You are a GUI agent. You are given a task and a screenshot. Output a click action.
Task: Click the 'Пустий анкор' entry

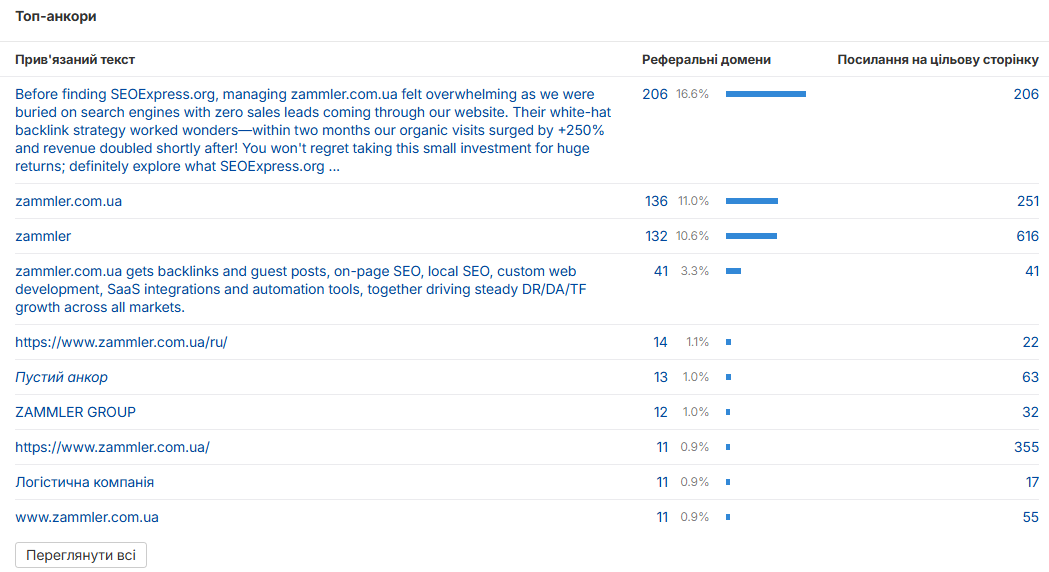click(62, 377)
